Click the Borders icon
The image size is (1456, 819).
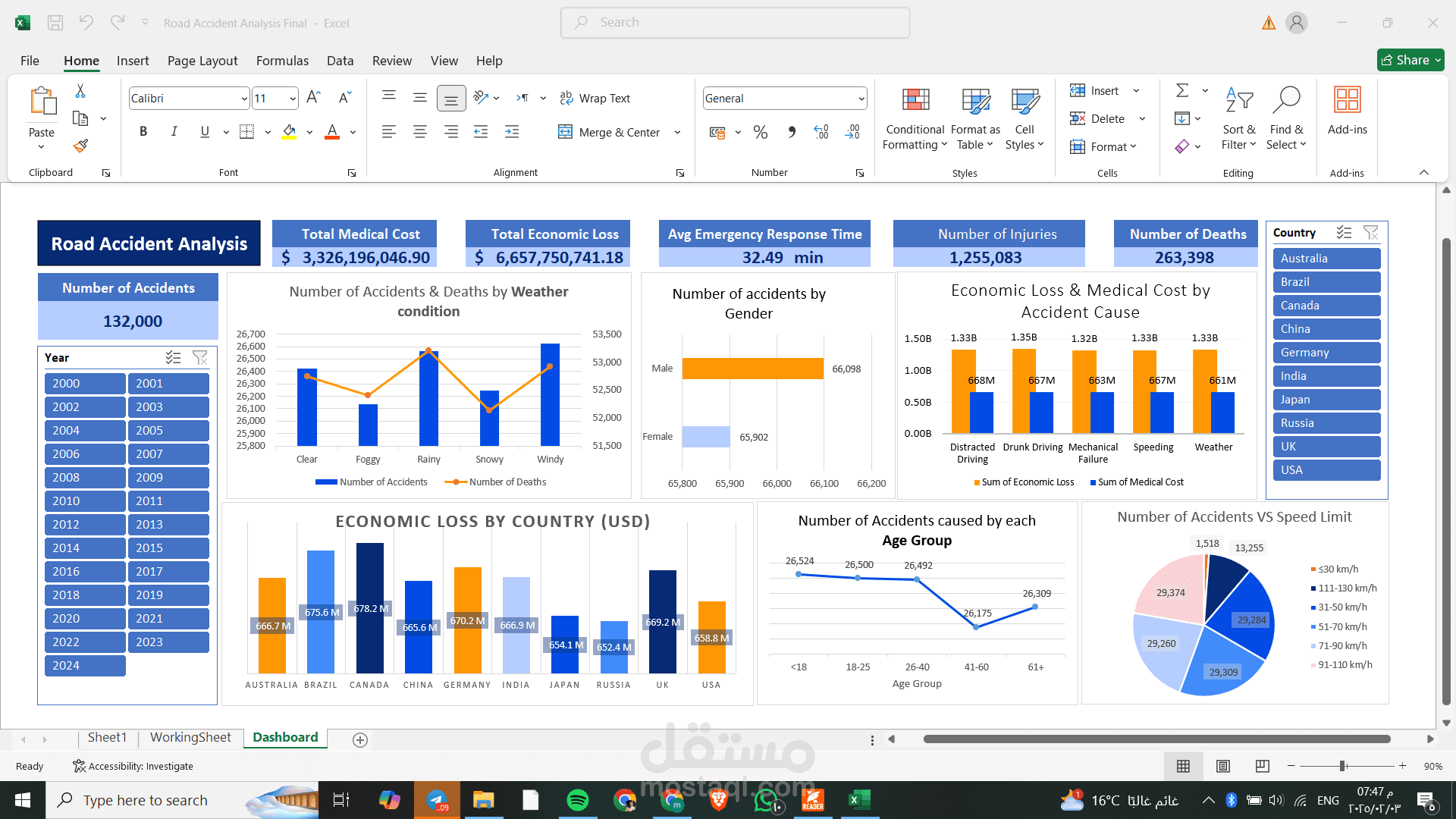tap(246, 132)
